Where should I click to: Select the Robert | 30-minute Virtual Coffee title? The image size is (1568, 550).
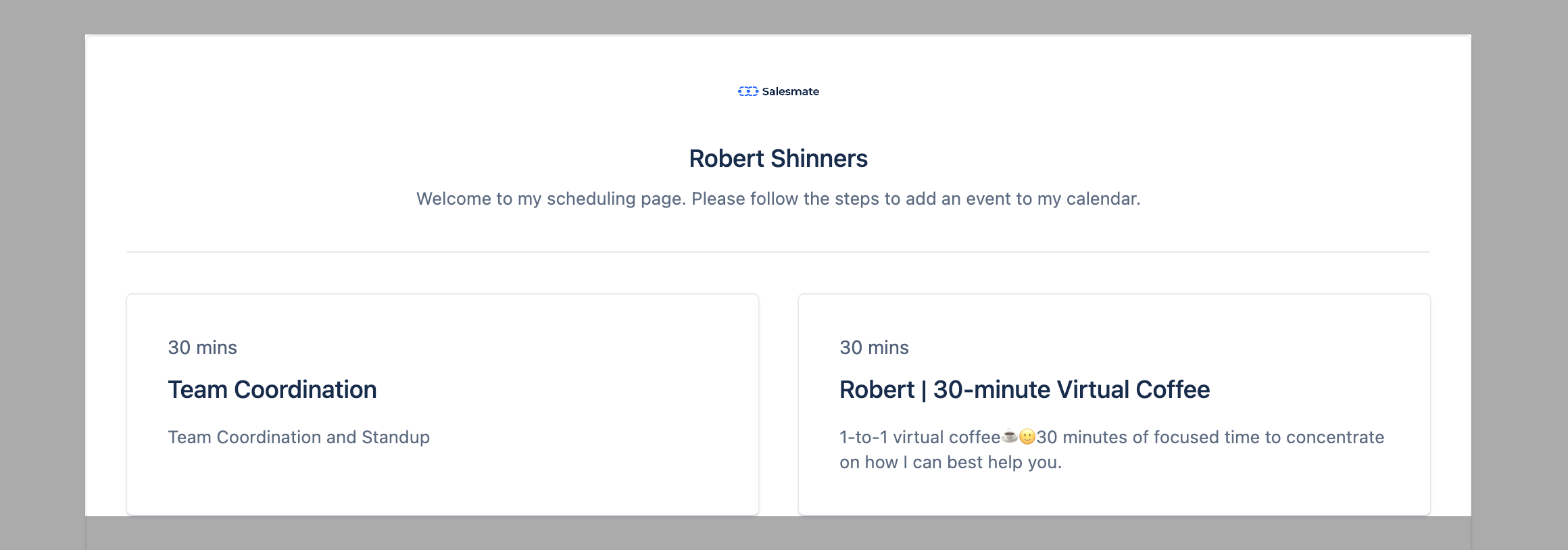tap(1025, 390)
